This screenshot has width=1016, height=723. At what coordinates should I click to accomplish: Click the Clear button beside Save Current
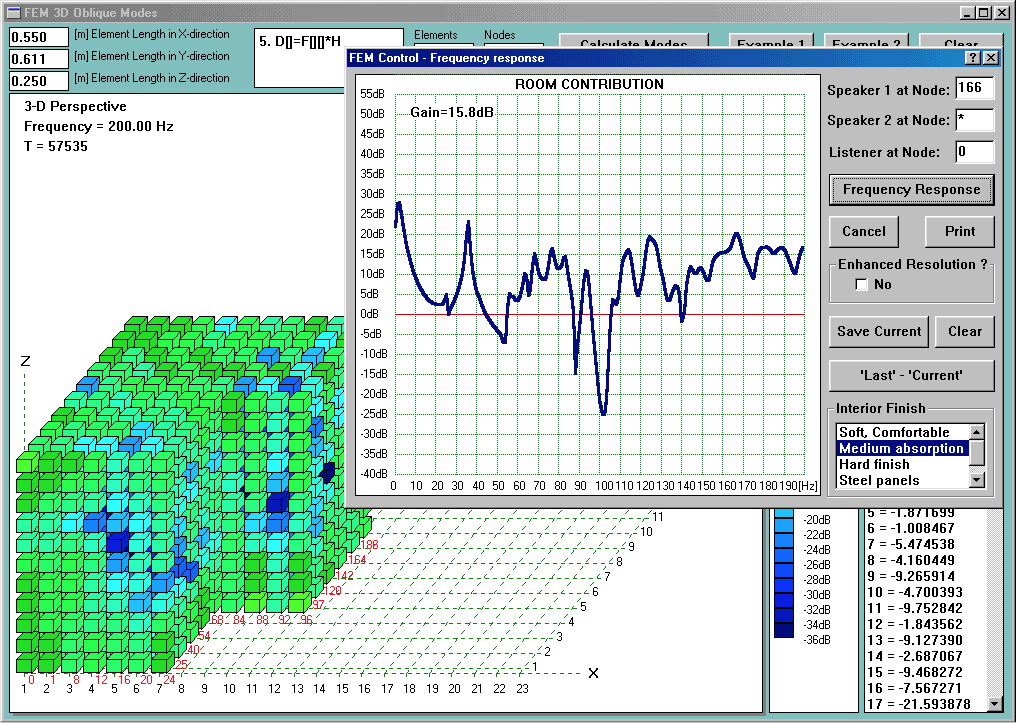point(965,332)
